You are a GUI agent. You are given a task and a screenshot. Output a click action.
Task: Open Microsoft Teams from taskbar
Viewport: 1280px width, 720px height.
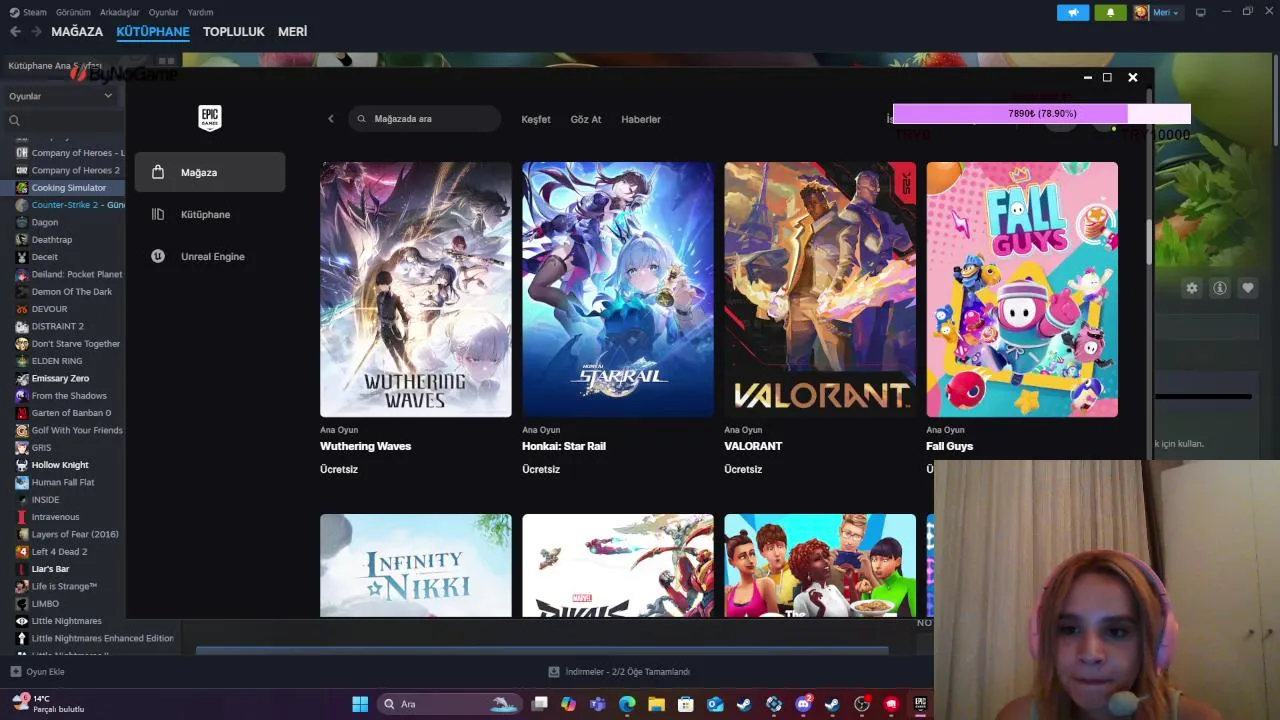coord(598,704)
